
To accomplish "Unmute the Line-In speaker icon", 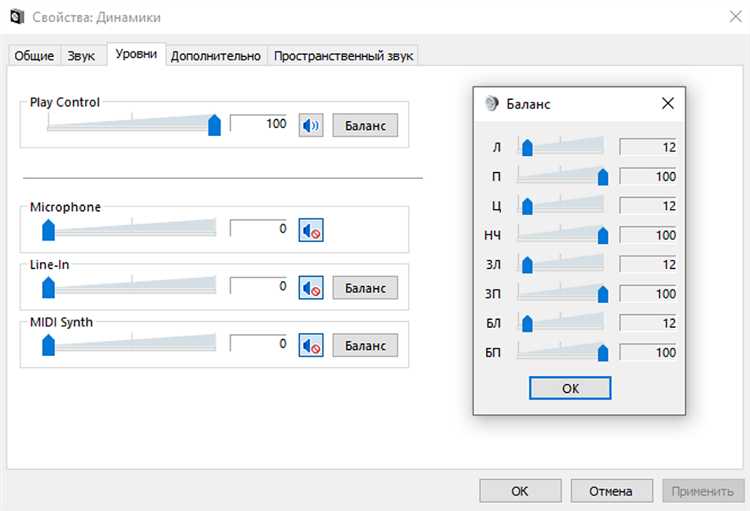I will pyautogui.click(x=311, y=288).
